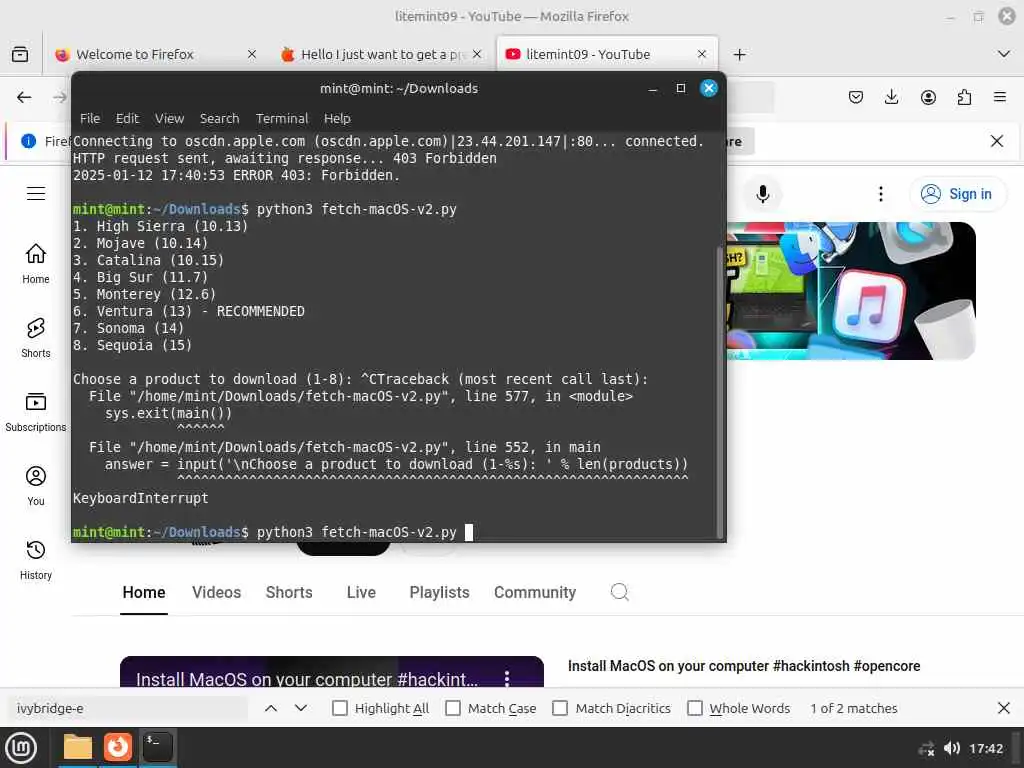Open channel Videos tab
Viewport: 1024px width, 768px height.
(216, 592)
